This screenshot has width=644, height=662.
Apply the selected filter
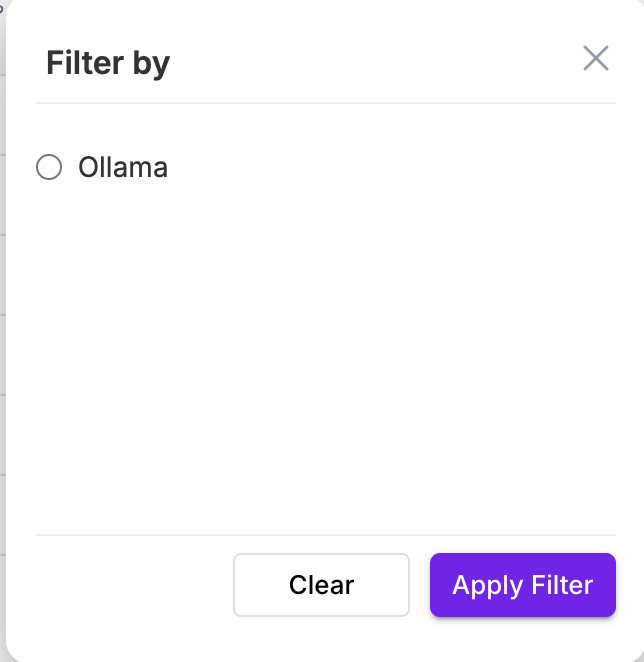[x=522, y=585]
